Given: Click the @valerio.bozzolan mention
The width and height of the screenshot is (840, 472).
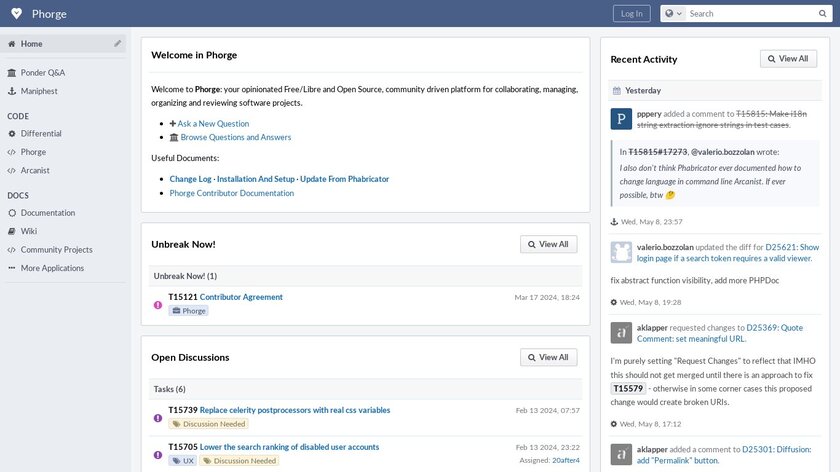Looking at the screenshot, I should point(723,152).
